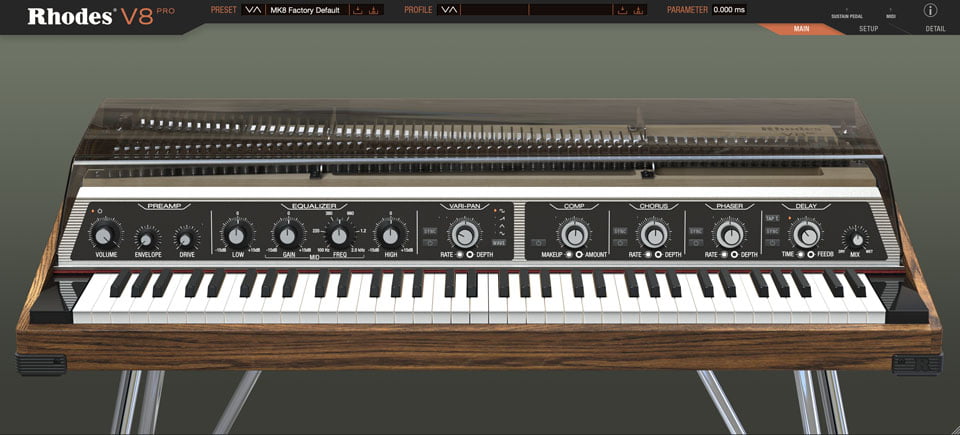The height and width of the screenshot is (435, 960).
Task: Click the preset export icon
Action: click(x=374, y=10)
